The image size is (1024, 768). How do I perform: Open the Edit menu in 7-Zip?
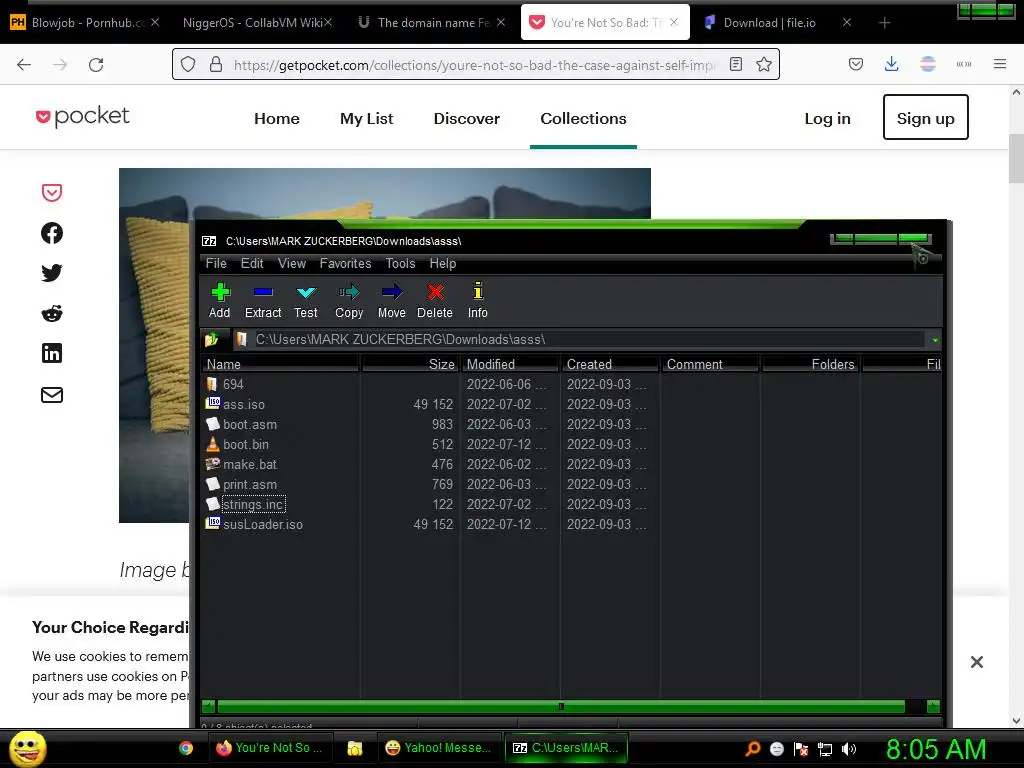click(252, 263)
